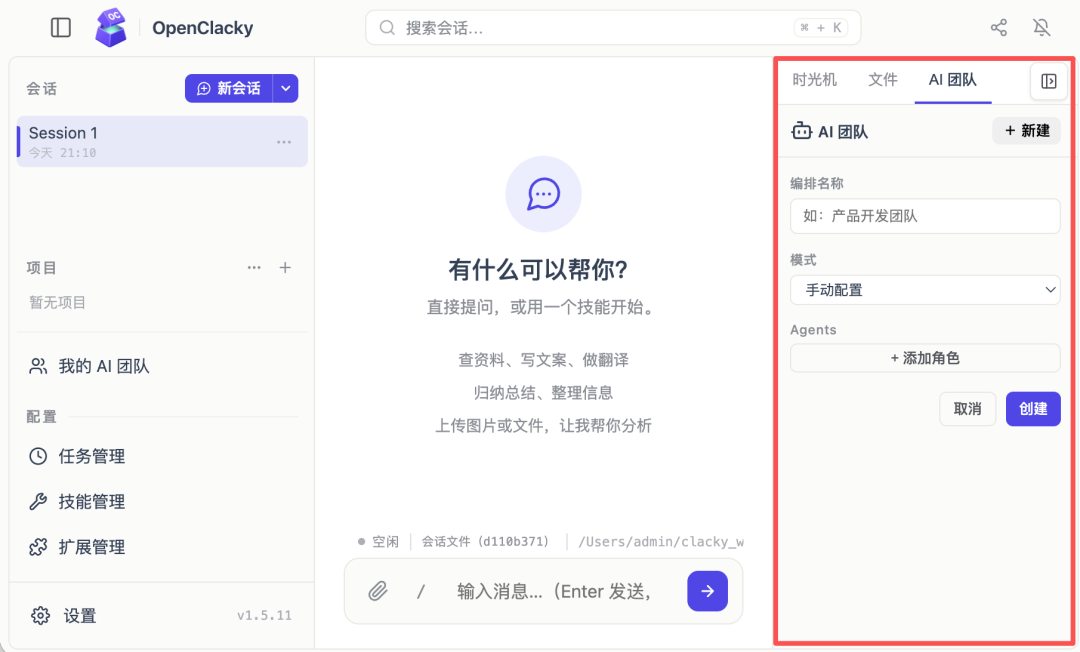Click the 空闲 status indicator
The image size is (1080, 652).
pos(378,542)
